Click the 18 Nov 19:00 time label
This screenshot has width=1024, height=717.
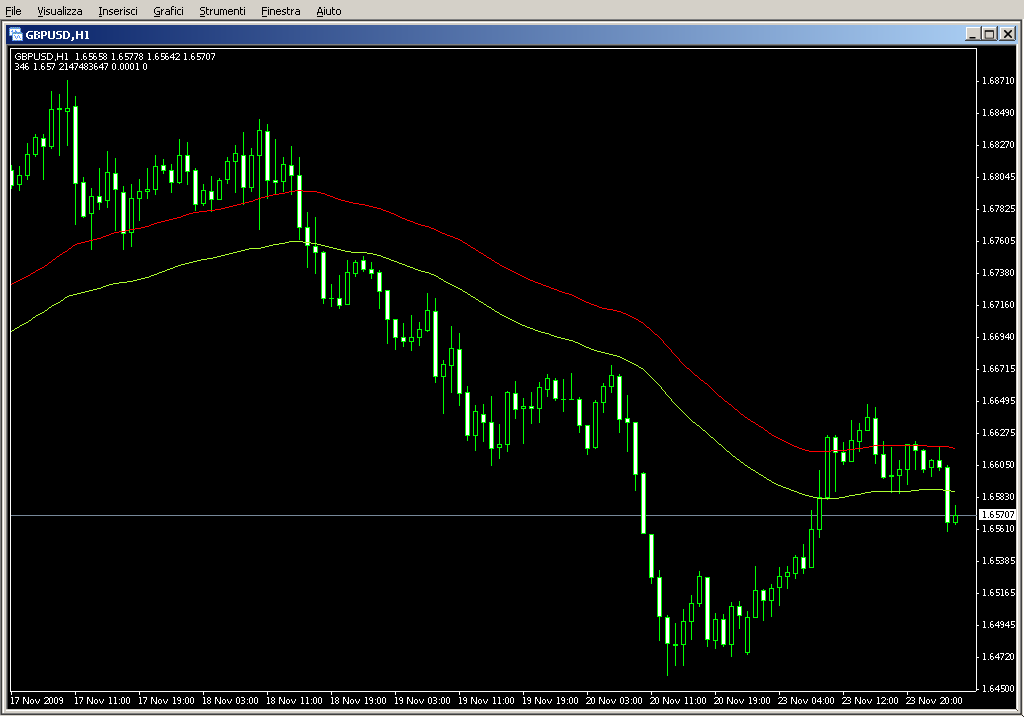click(x=358, y=701)
